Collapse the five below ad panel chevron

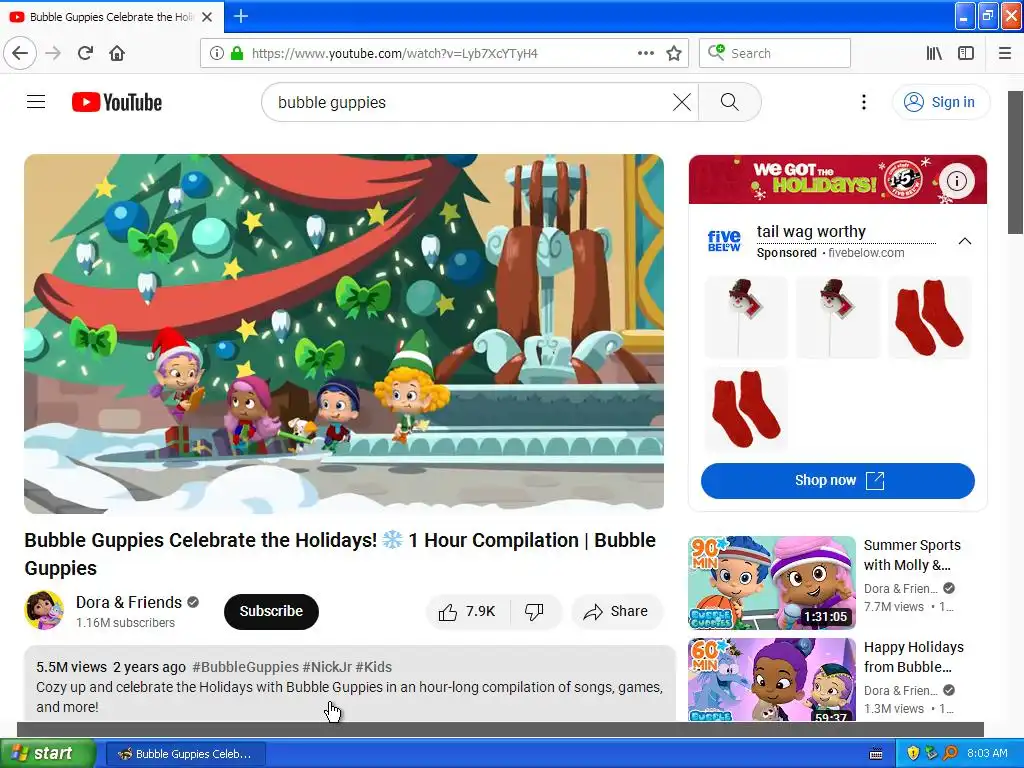pyautogui.click(x=965, y=241)
